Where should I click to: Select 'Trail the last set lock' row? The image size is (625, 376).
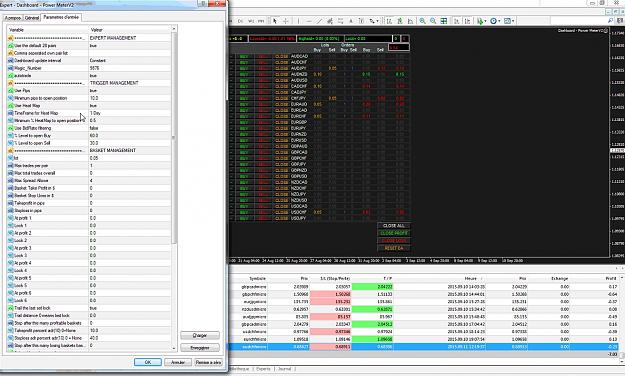tap(89, 308)
